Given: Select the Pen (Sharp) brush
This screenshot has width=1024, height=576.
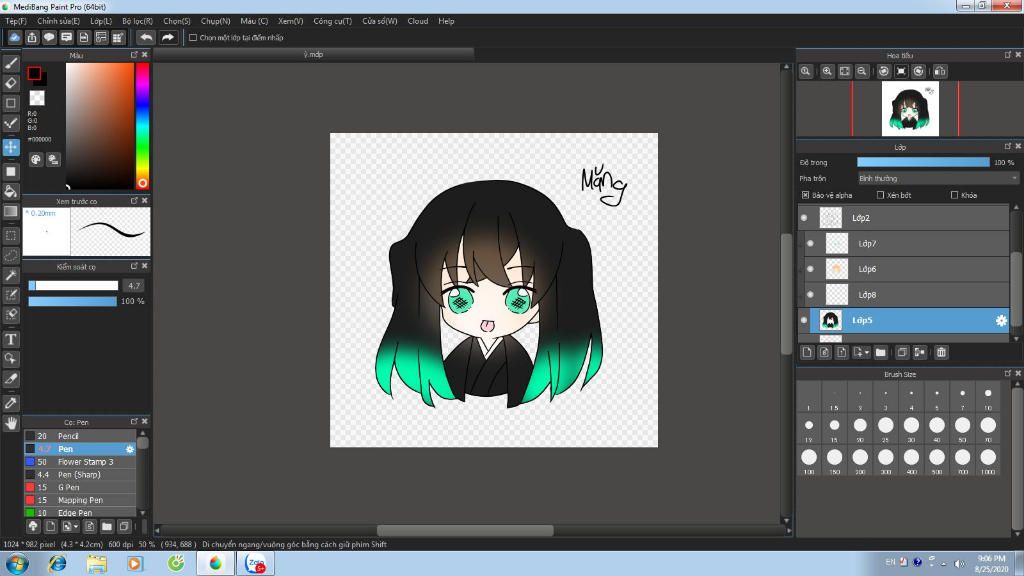Looking at the screenshot, I should (80, 475).
